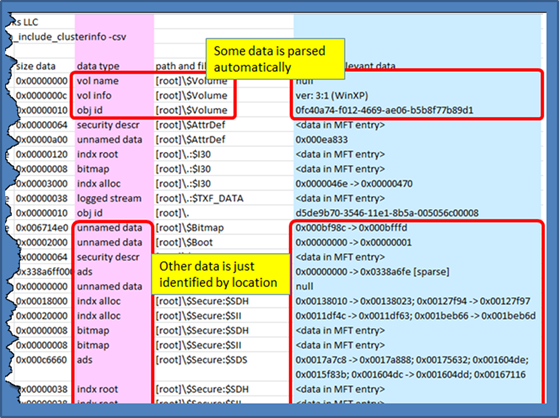
Task: Click the [root]\$Volume path in the vol info row
Action: click(x=191, y=96)
